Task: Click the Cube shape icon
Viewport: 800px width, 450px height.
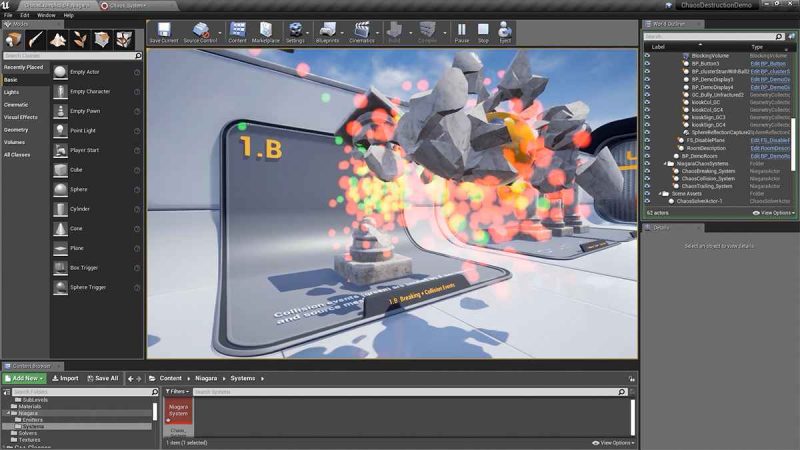Action: [60, 170]
